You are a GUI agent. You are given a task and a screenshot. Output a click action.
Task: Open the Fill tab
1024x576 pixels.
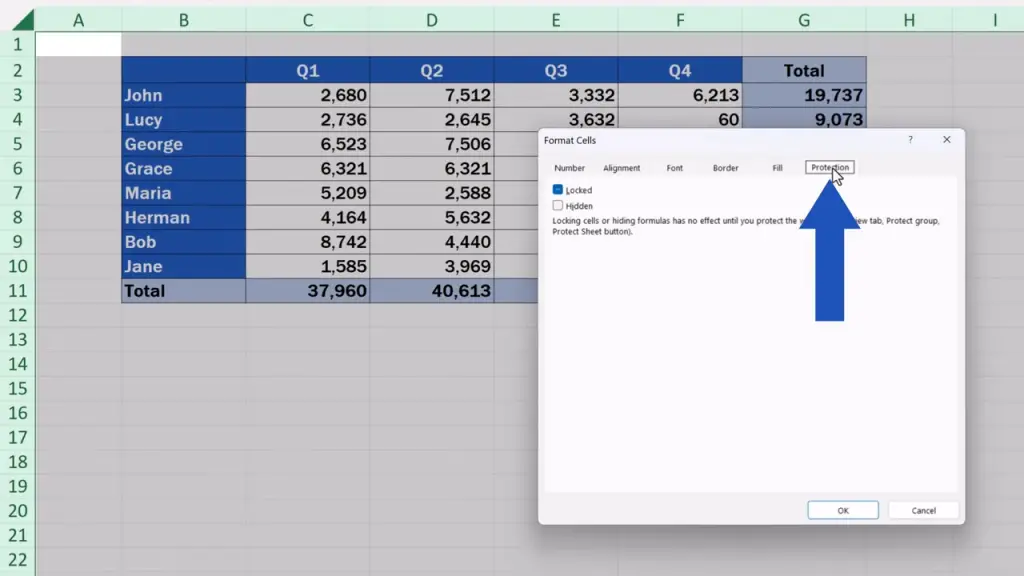pyautogui.click(x=777, y=168)
